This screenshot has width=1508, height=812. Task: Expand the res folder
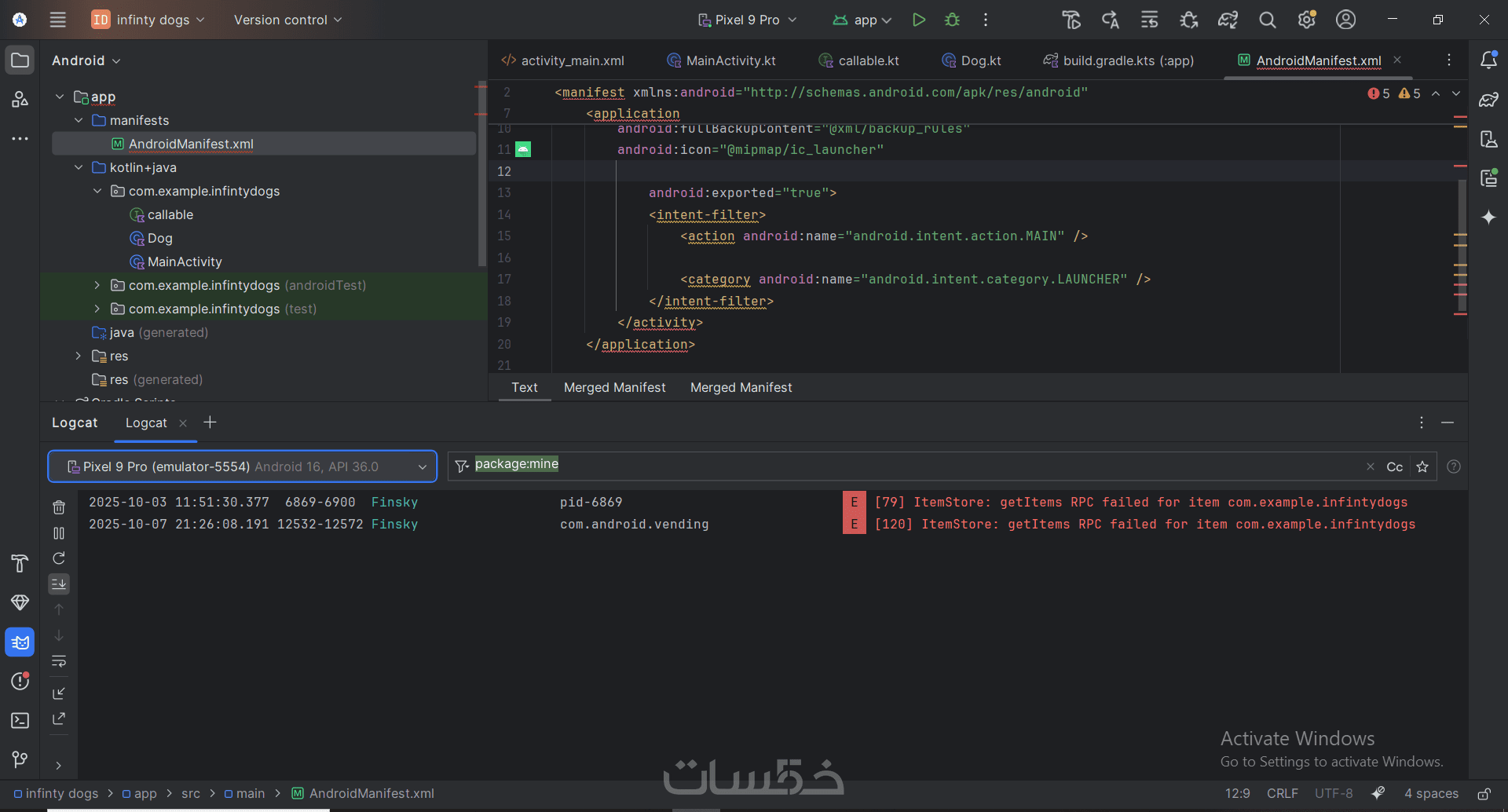pos(79,356)
